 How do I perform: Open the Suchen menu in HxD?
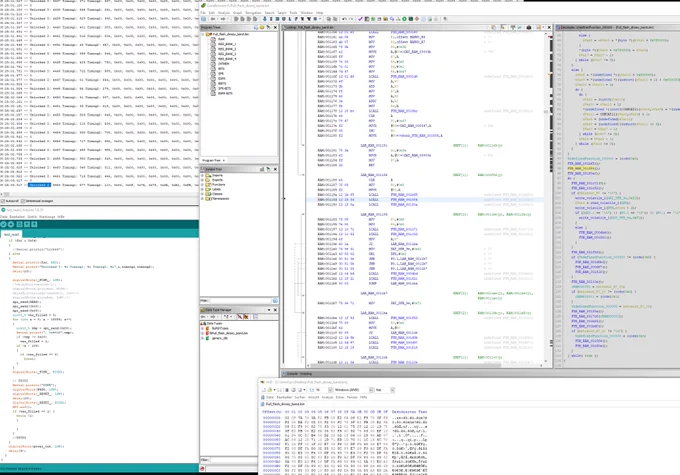tap(300, 397)
